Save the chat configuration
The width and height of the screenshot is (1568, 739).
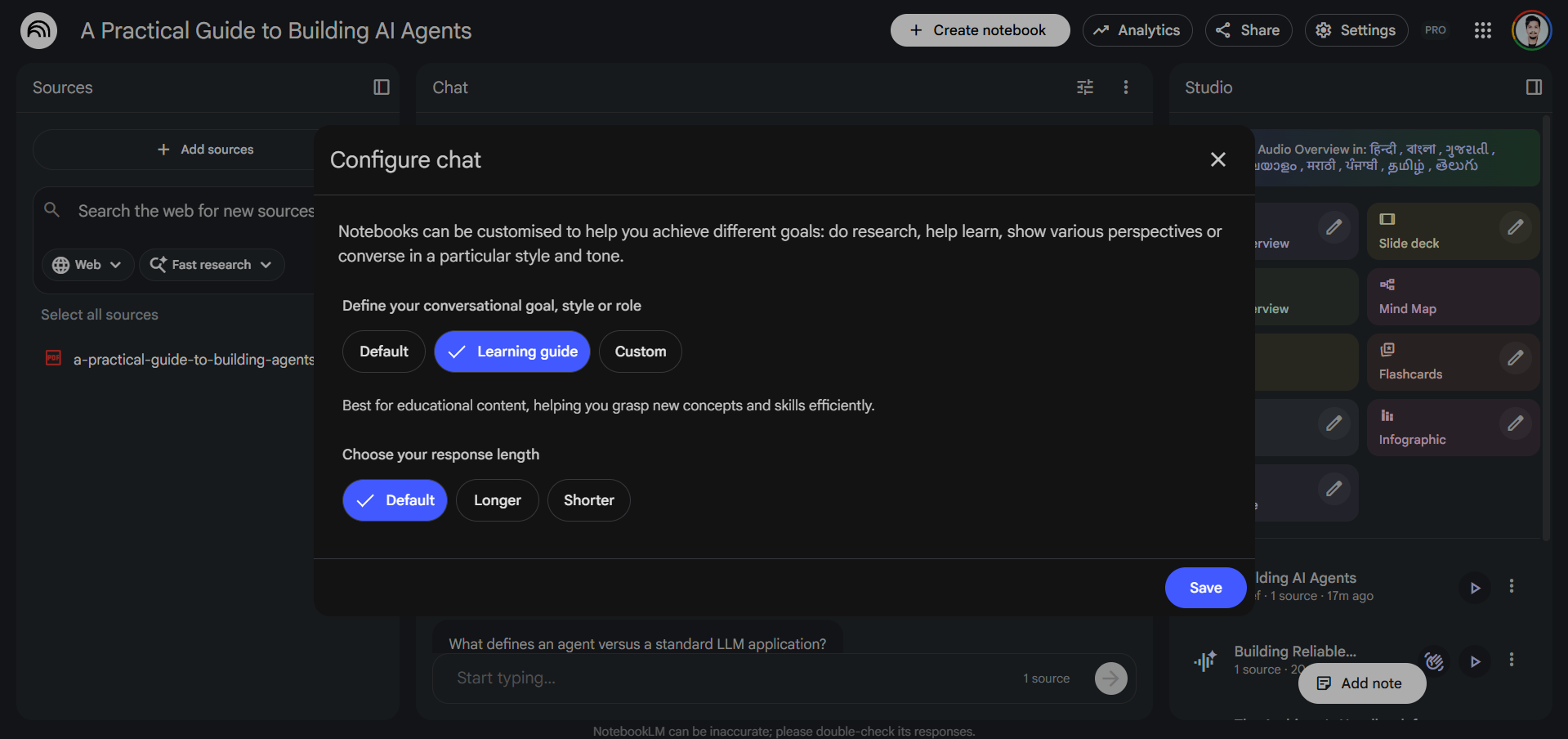pyautogui.click(x=1205, y=587)
